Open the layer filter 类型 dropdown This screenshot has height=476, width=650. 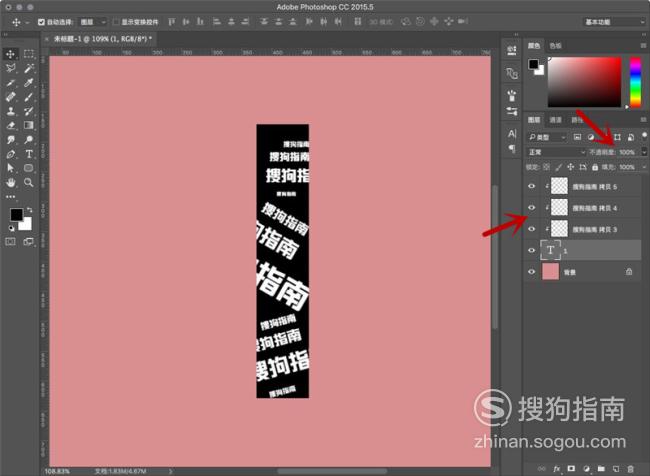(x=547, y=137)
